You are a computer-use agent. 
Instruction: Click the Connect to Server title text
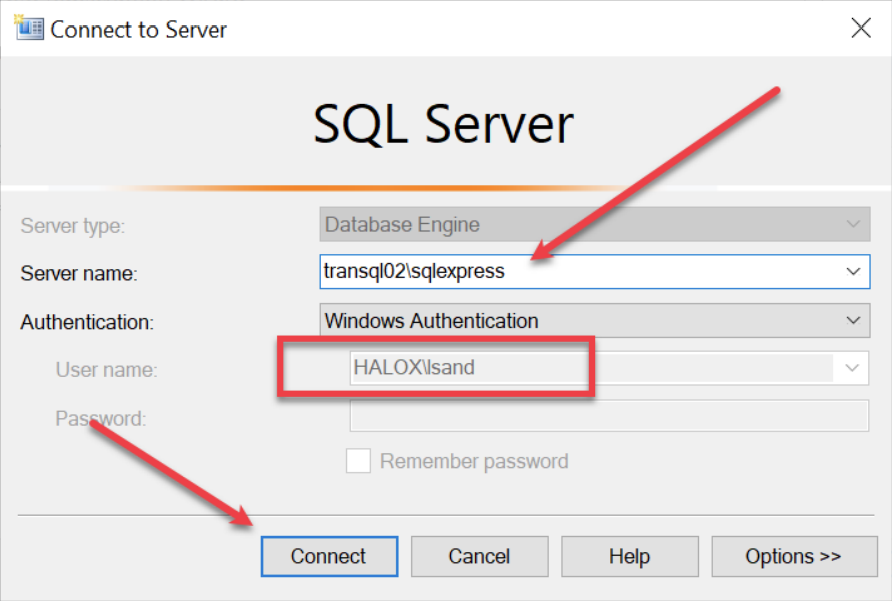[138, 30]
